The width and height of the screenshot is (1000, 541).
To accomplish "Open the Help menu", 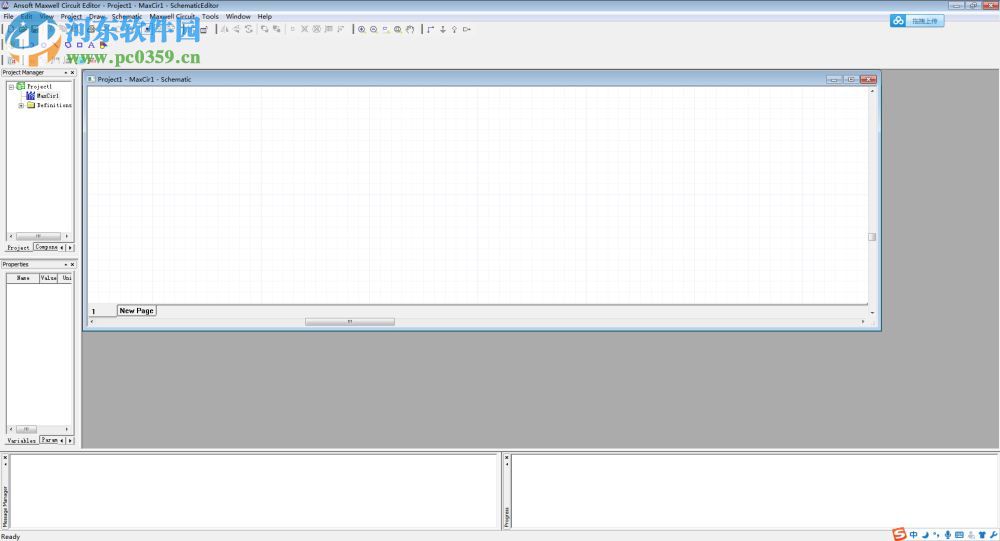I will pyautogui.click(x=265, y=17).
